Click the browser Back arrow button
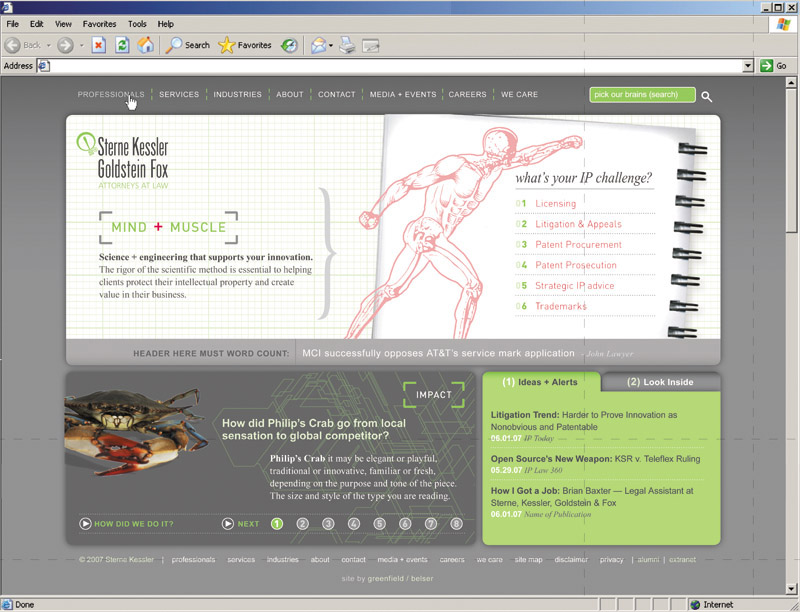The image size is (800, 612). point(12,45)
